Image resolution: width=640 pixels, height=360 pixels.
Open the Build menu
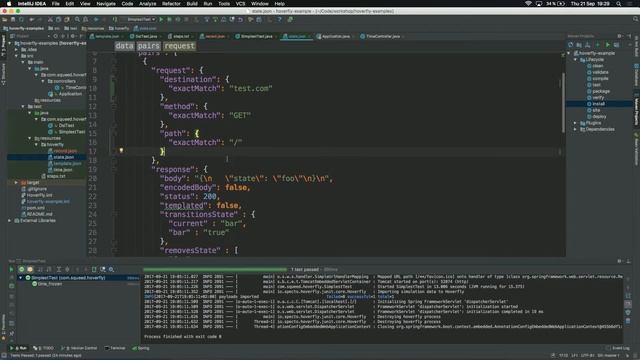pyautogui.click(x=192, y=4)
